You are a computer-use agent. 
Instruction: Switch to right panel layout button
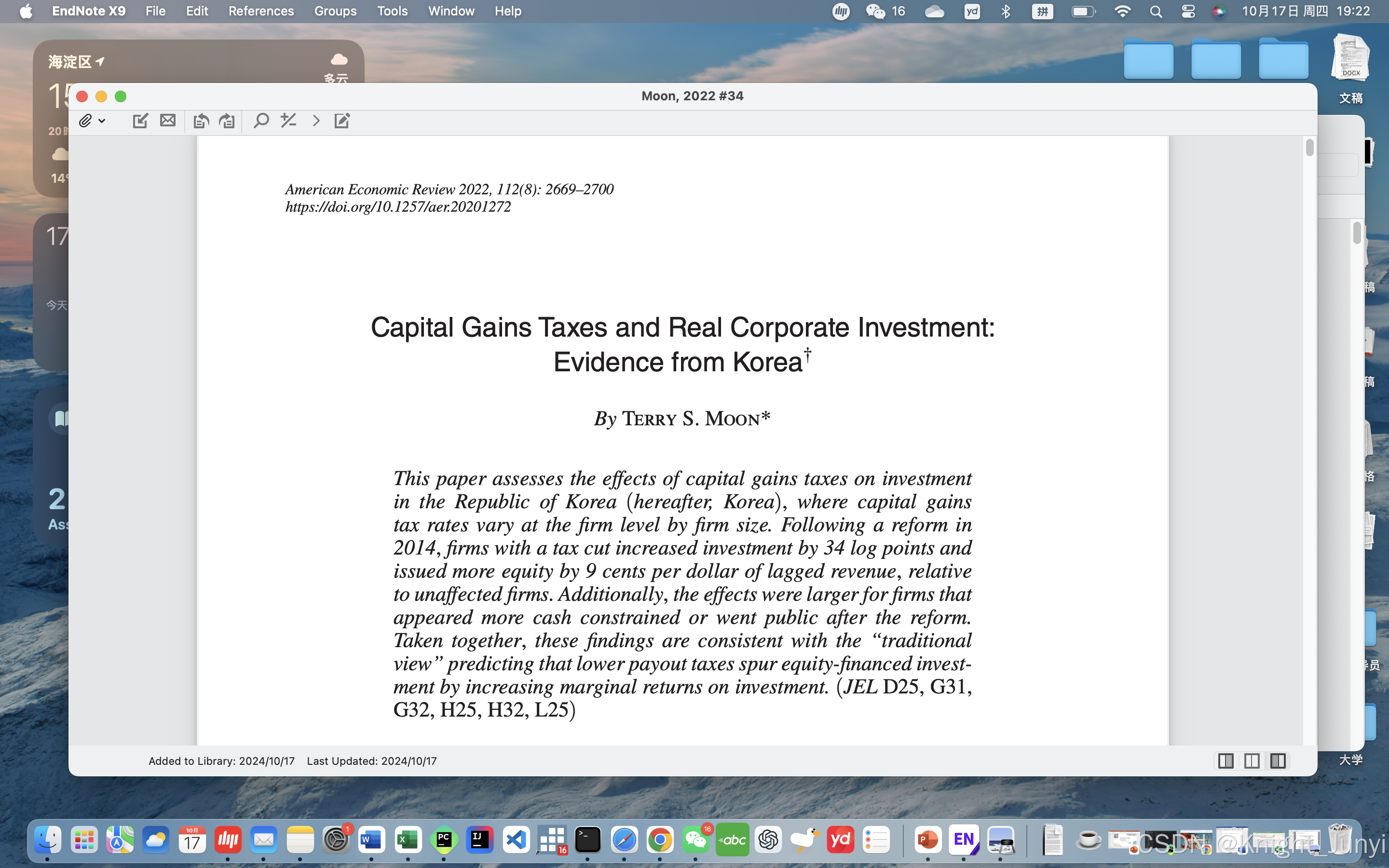coord(1278,760)
